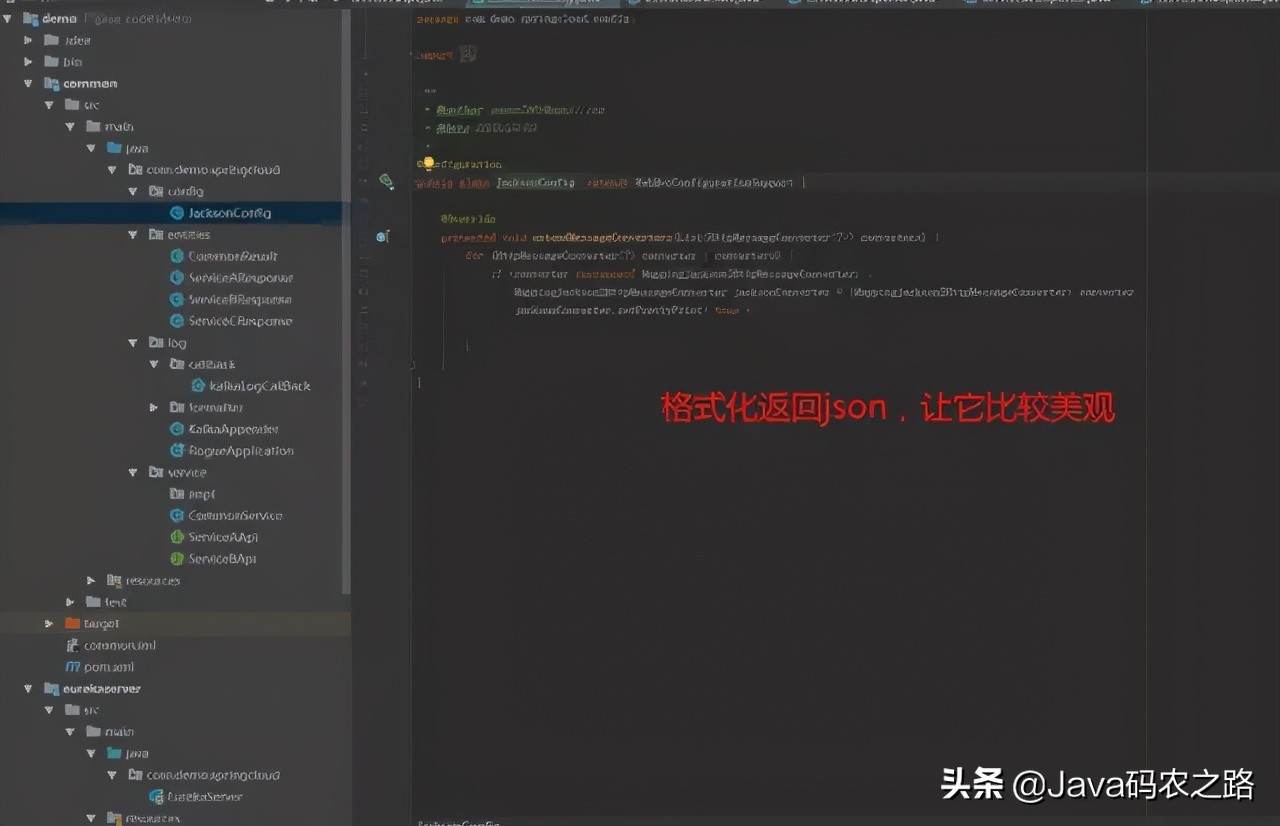Click the Maven icon beside pom.xml

72,667
